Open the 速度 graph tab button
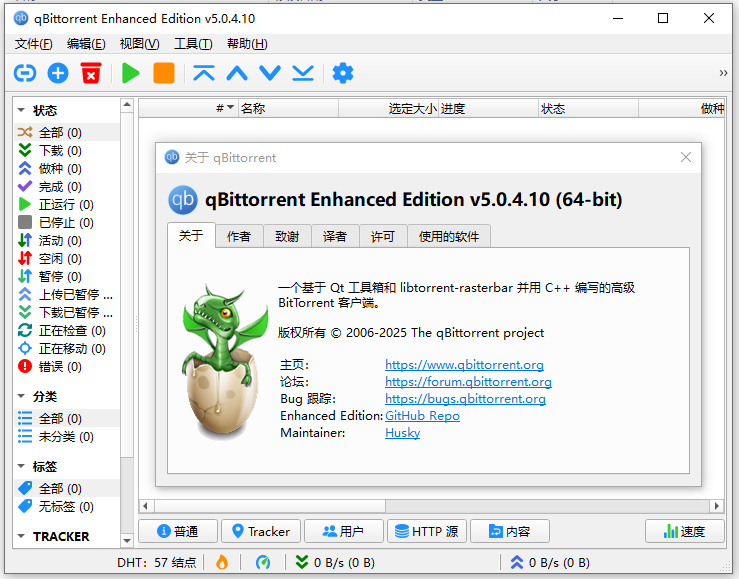 click(685, 531)
